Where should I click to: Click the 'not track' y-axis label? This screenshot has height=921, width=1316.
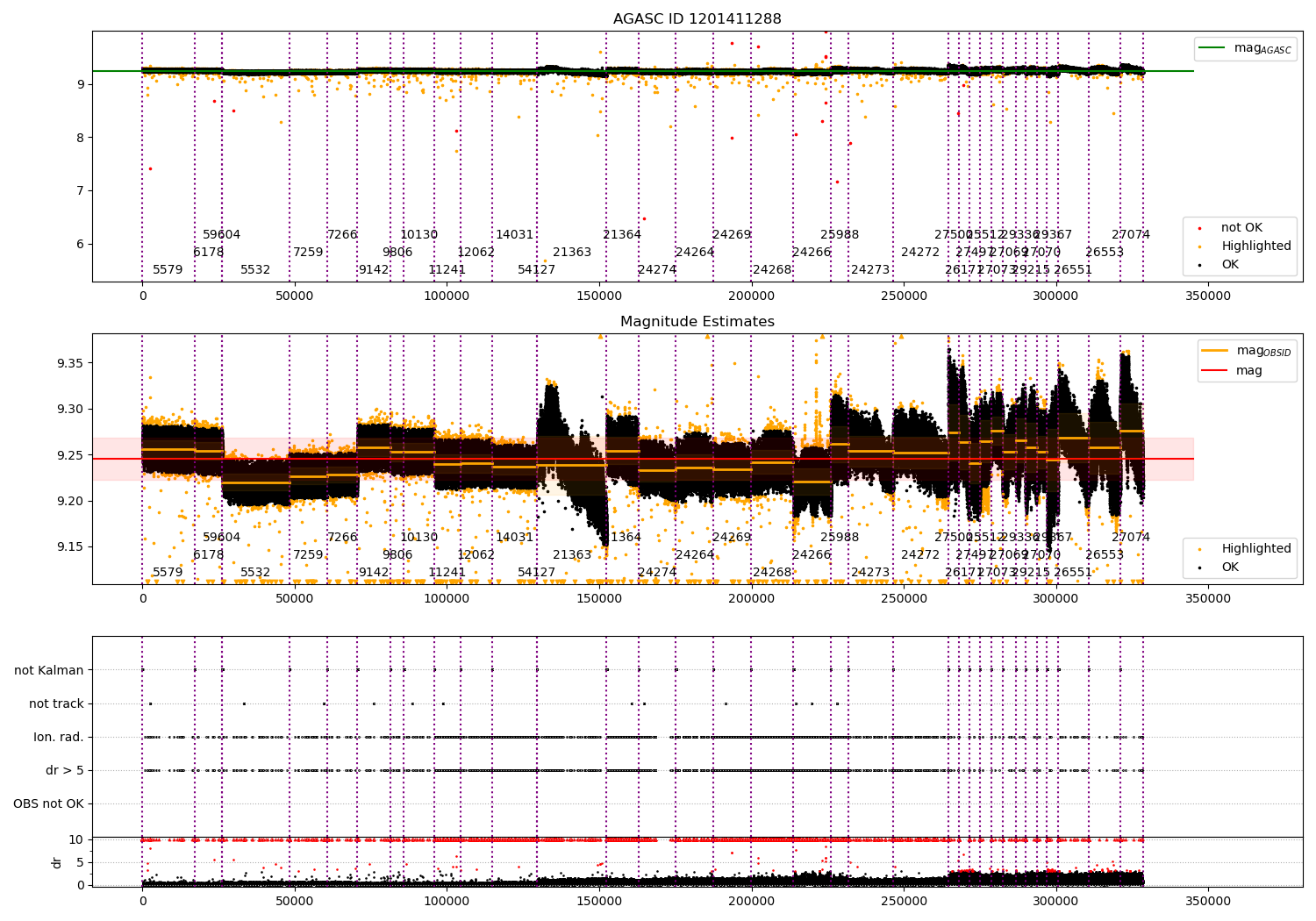[56, 704]
